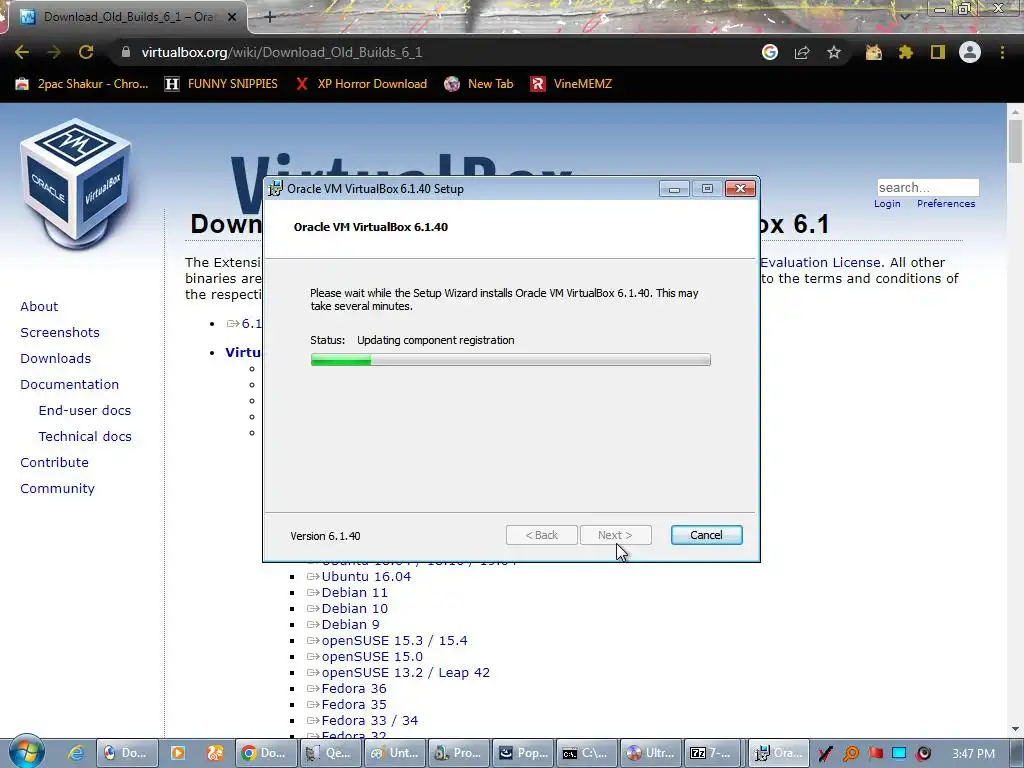Viewport: 1024px width, 768px height.
Task: Visit the Contribute page
Action: [54, 462]
